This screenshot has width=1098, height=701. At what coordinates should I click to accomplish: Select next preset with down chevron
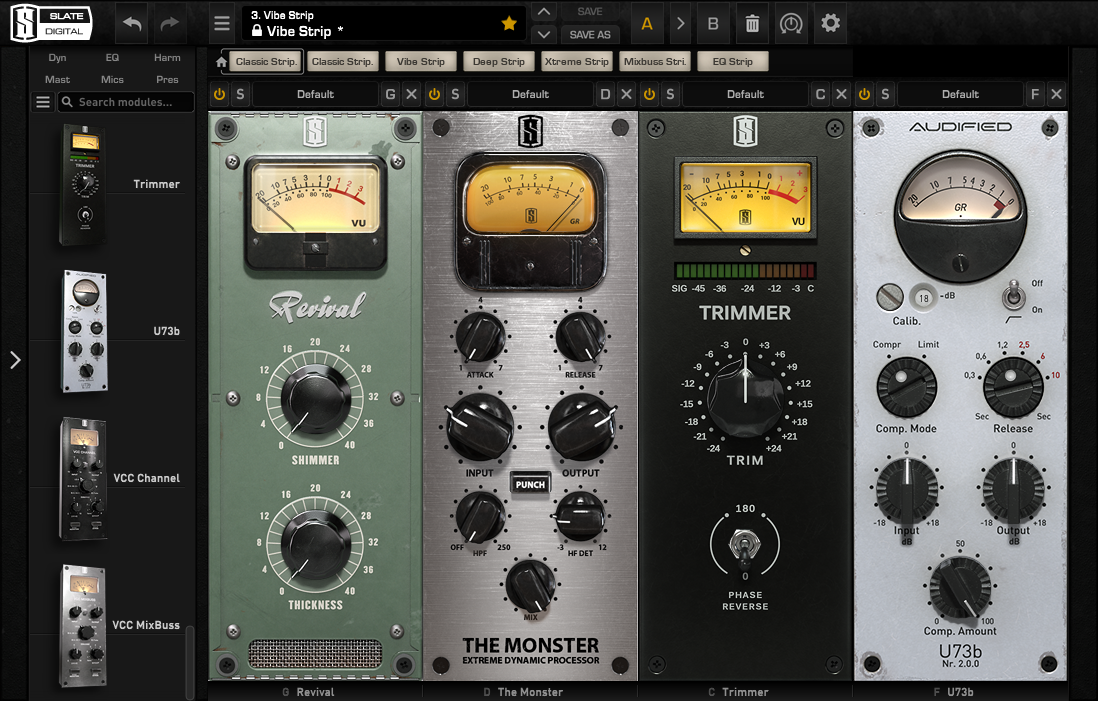pyautogui.click(x=543, y=34)
